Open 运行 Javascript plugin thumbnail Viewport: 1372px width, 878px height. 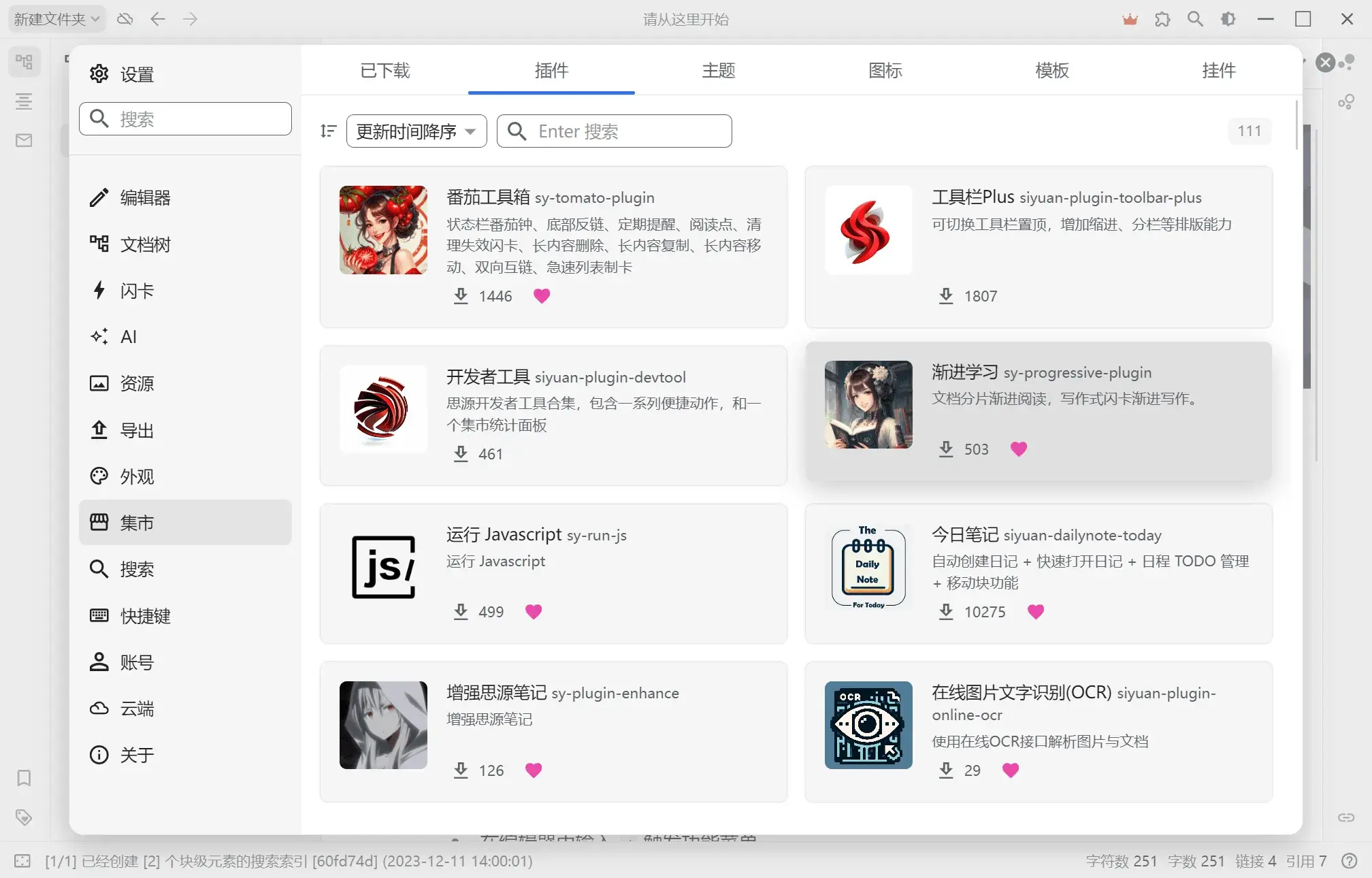[x=383, y=567]
